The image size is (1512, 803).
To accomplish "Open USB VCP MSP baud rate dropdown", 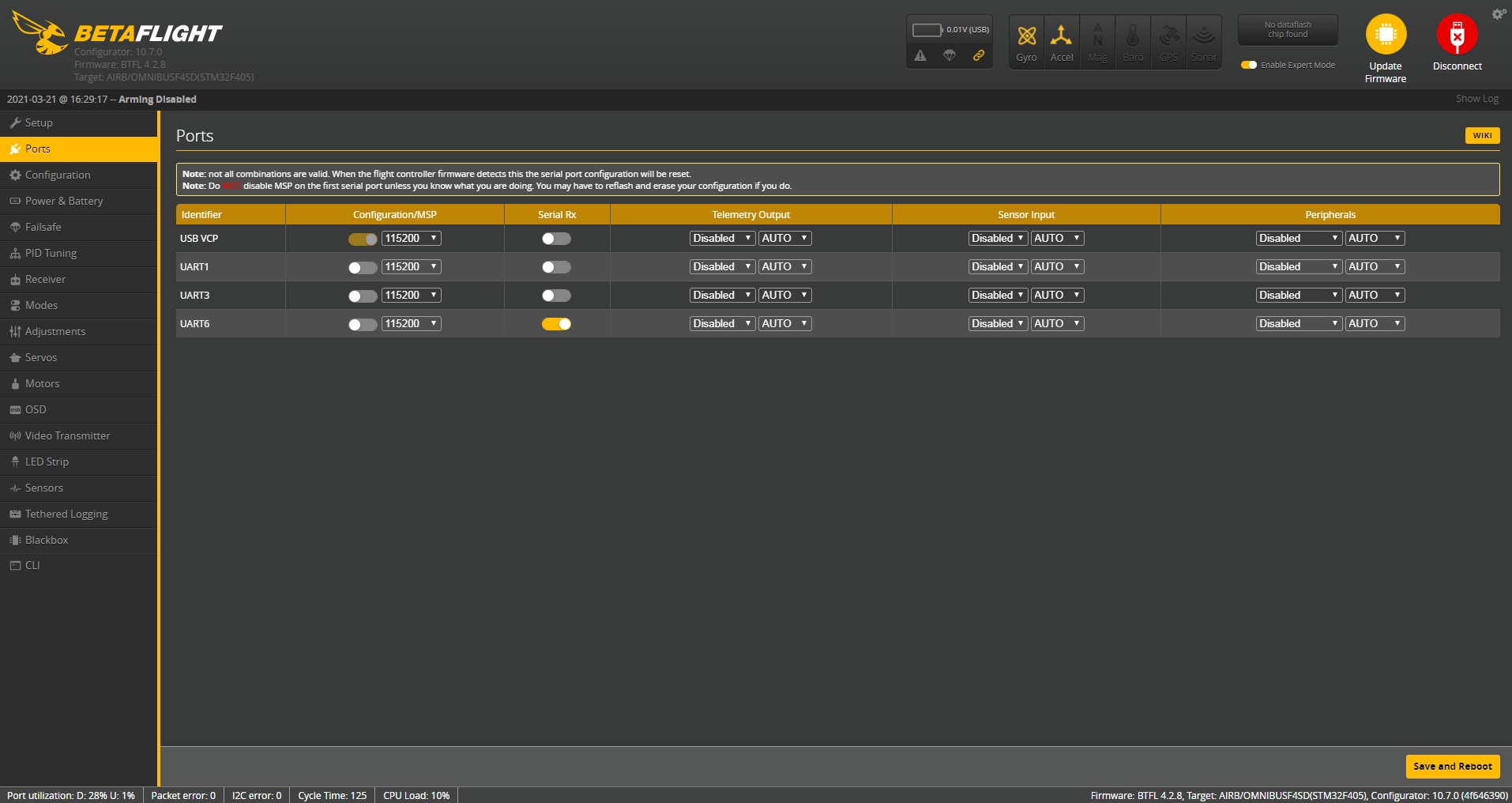I will click(412, 238).
